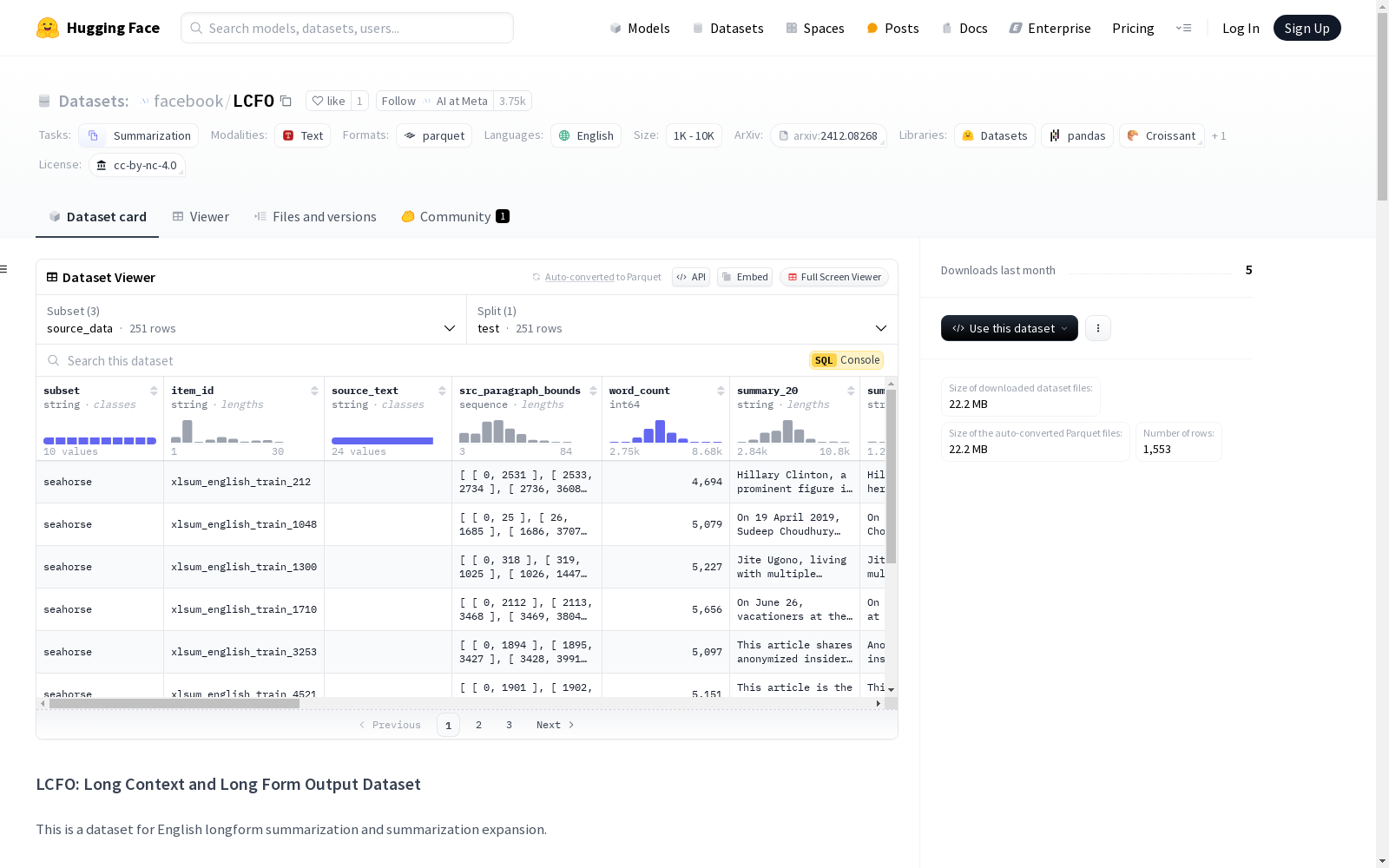This screenshot has width=1389, height=868.
Task: Click the table vertical scrollbar
Action: coord(891,476)
